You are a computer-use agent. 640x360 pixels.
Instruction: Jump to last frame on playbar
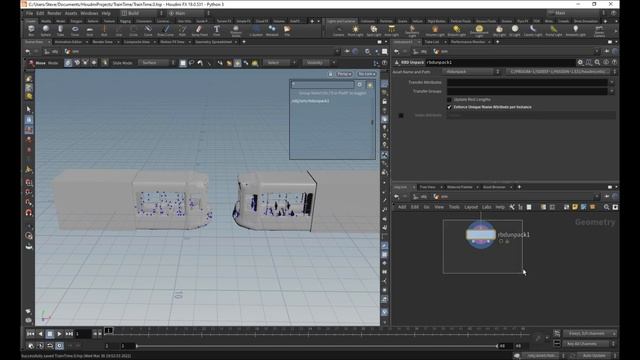tap(69, 334)
